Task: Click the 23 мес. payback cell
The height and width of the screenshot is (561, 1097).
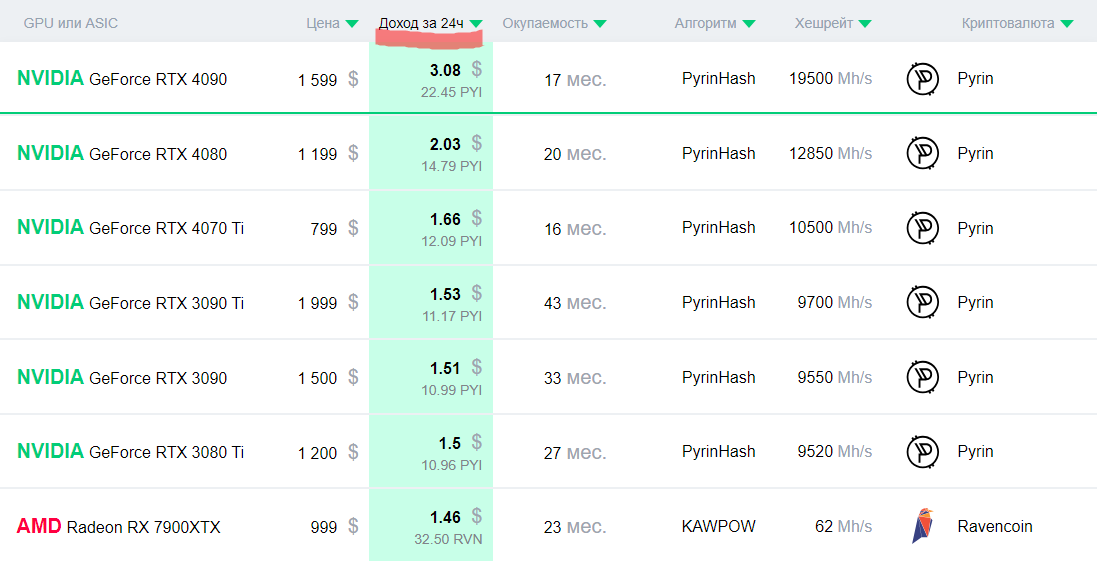Action: pos(575,527)
